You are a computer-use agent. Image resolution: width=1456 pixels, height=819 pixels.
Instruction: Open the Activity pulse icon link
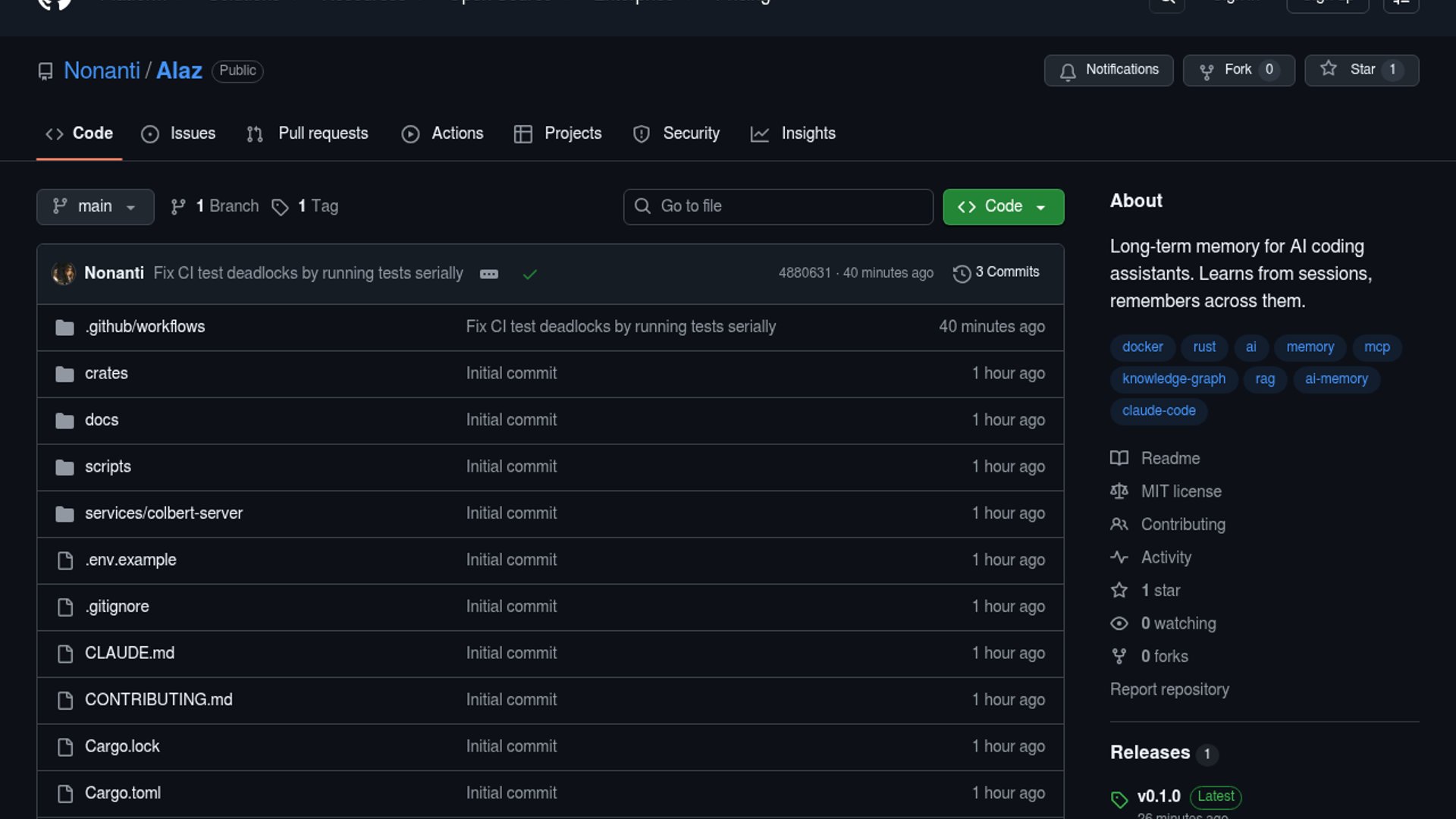(x=1119, y=557)
